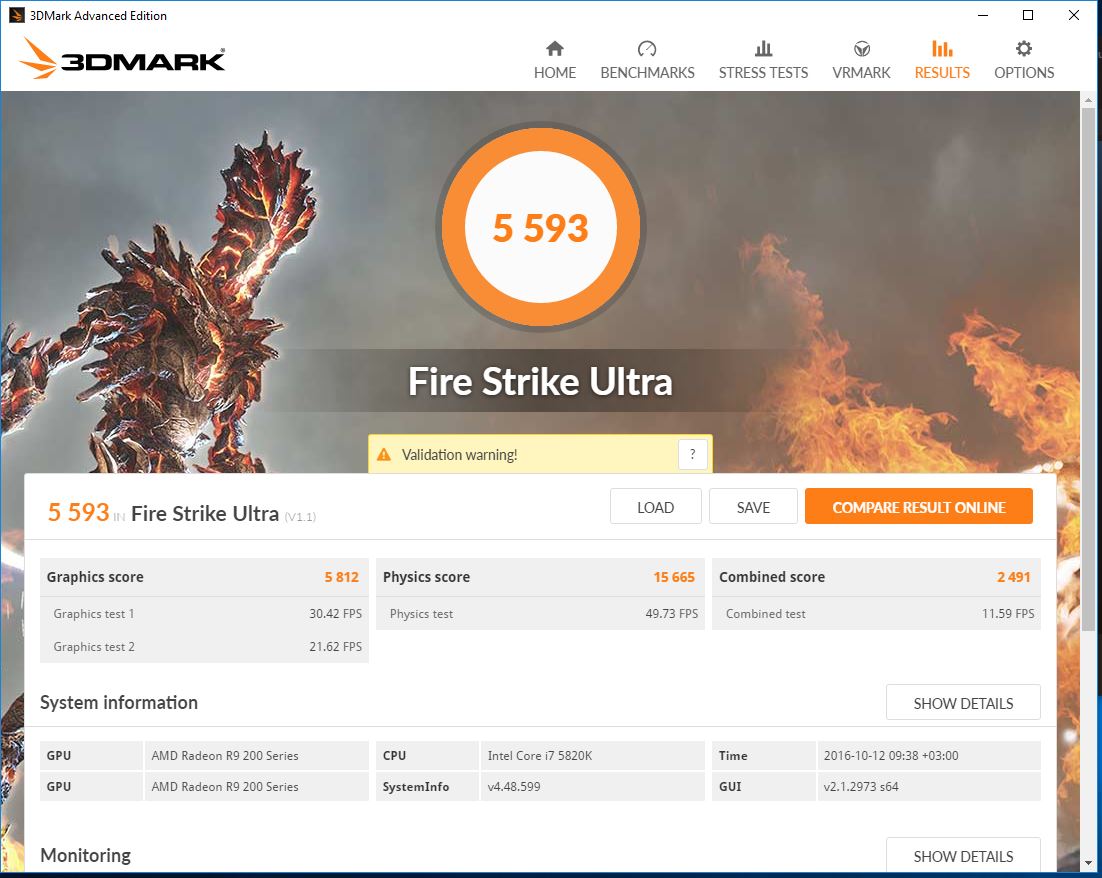Click the Benchmarks gauge icon
The height and width of the screenshot is (878, 1102).
[647, 49]
